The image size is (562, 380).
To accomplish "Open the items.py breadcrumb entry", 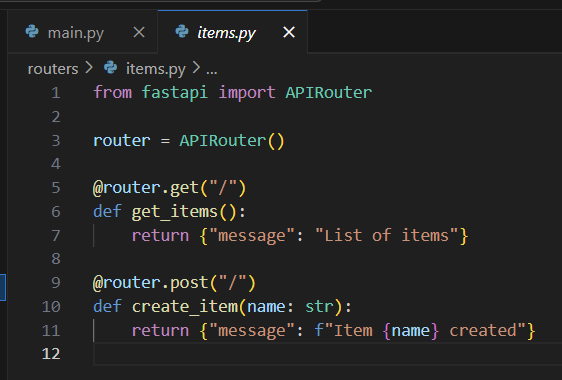I will [156, 69].
